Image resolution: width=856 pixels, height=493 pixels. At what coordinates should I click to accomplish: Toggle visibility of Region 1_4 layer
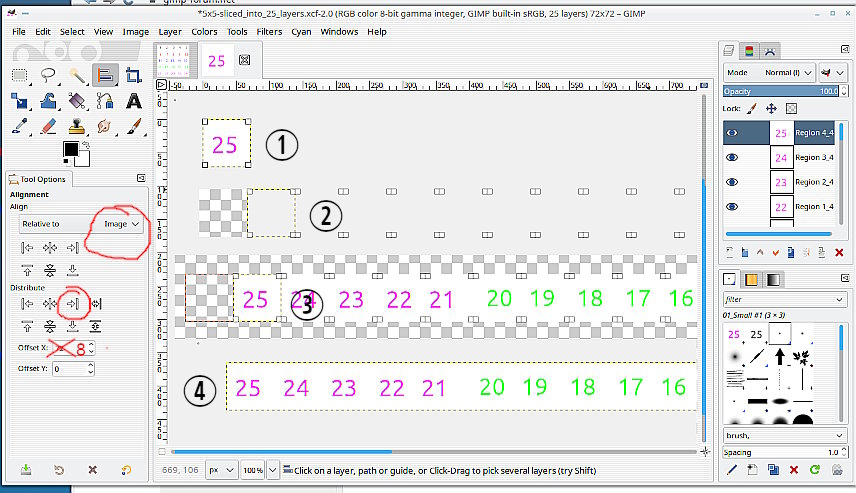pos(732,206)
